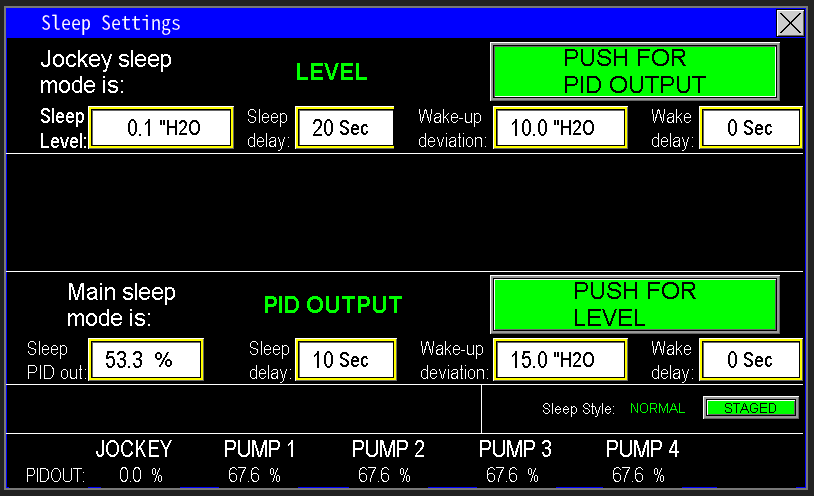814x496 pixels.
Task: Select the Jockey Sleep delay 20 Sec field
Action: click(344, 128)
